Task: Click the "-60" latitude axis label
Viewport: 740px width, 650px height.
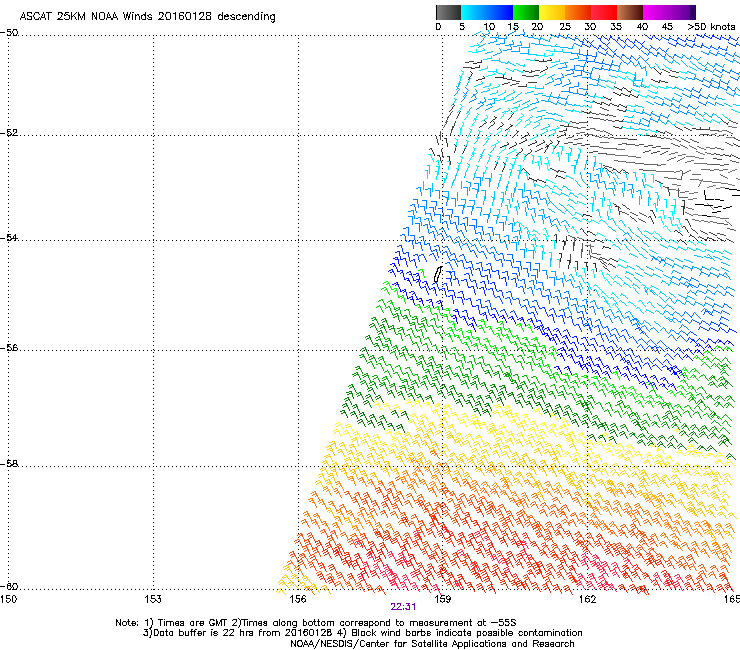Action: click(x=9, y=586)
